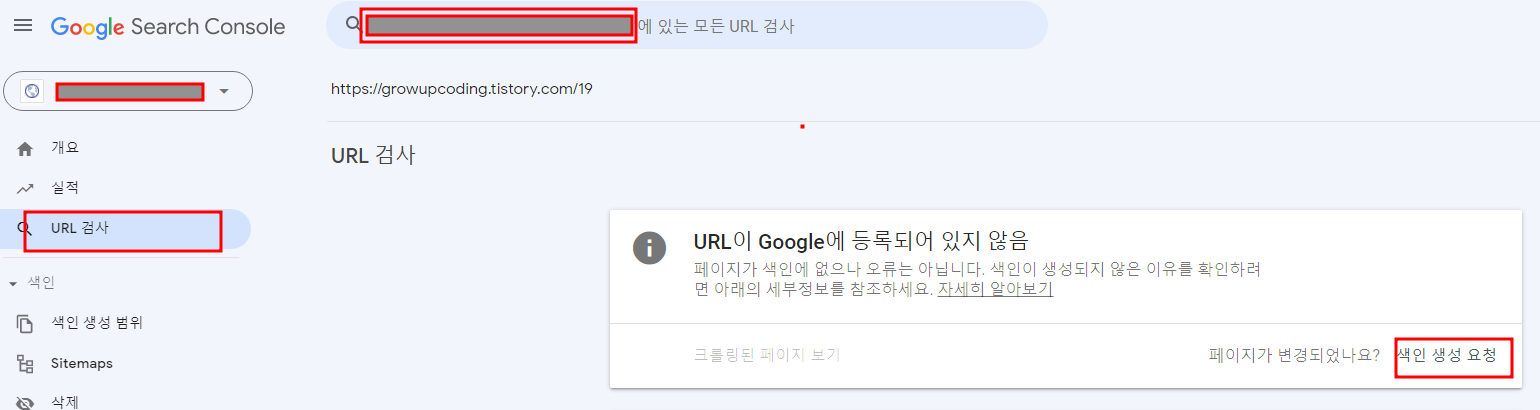
Task: Click the globe icon in property selector
Action: click(32, 91)
